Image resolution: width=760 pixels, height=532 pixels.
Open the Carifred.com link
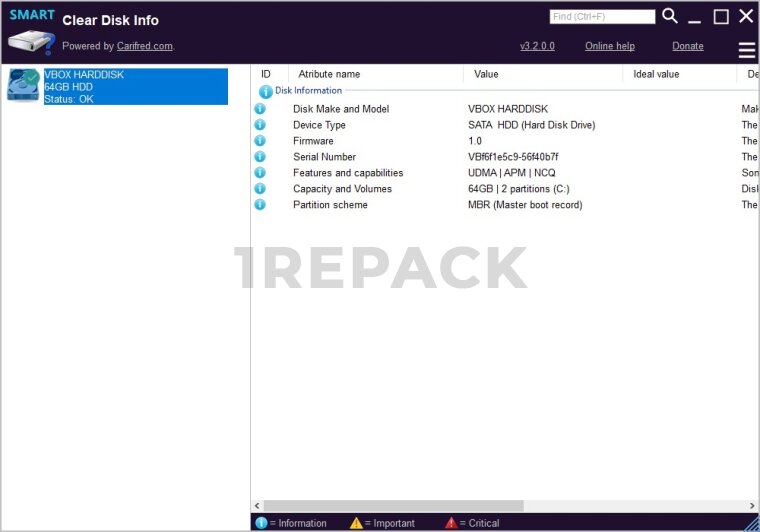tap(144, 46)
